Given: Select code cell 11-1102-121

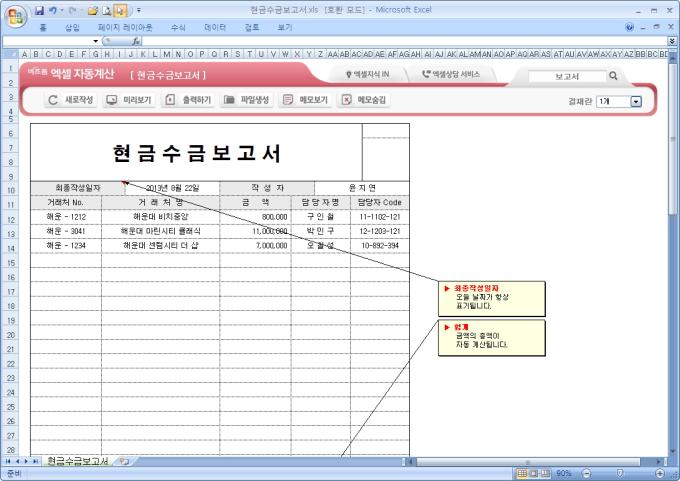Looking at the screenshot, I should click(x=380, y=217).
